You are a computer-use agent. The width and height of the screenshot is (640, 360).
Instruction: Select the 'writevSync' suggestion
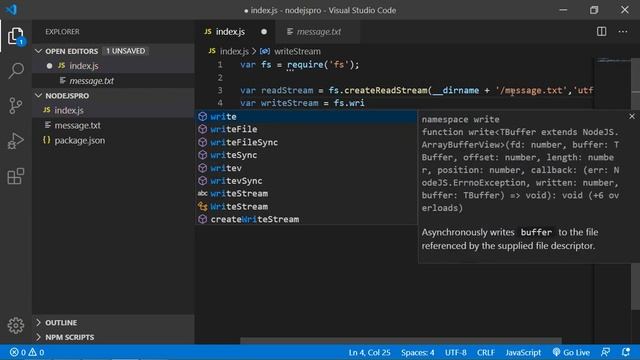(x=306, y=181)
